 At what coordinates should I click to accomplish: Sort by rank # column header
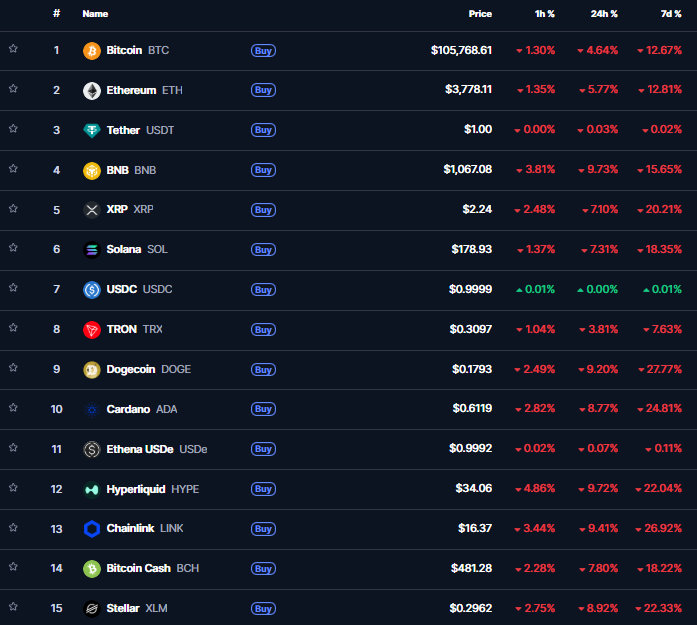pos(57,14)
